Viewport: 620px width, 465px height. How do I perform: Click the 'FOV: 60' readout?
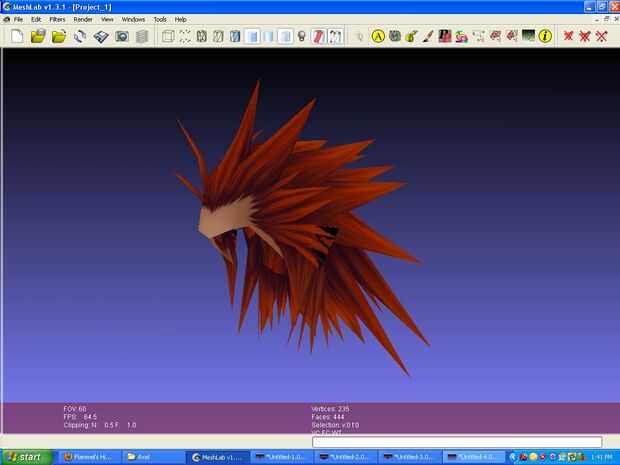tap(75, 409)
